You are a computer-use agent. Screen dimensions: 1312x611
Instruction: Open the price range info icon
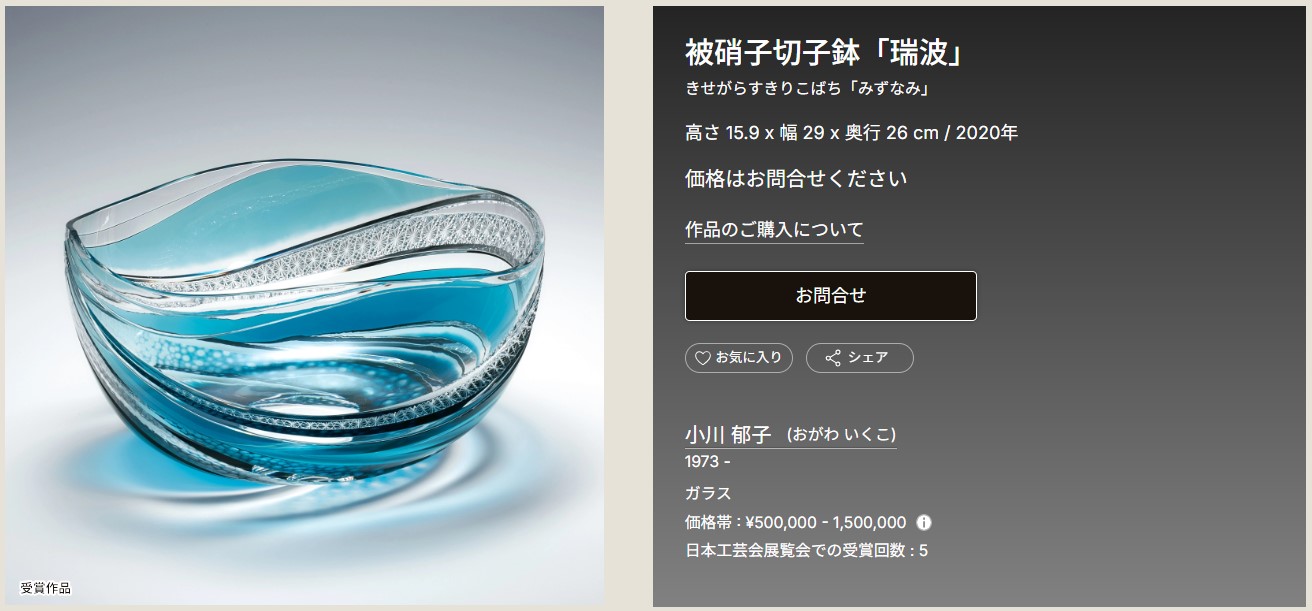924,522
